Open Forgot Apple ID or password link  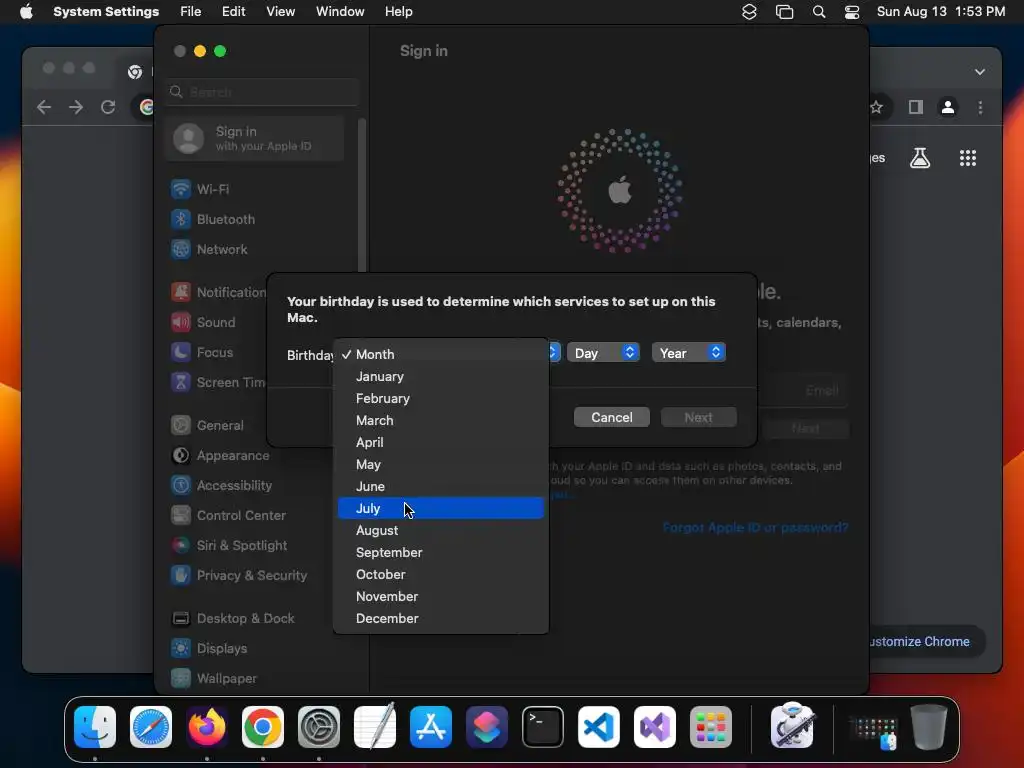coord(755,528)
